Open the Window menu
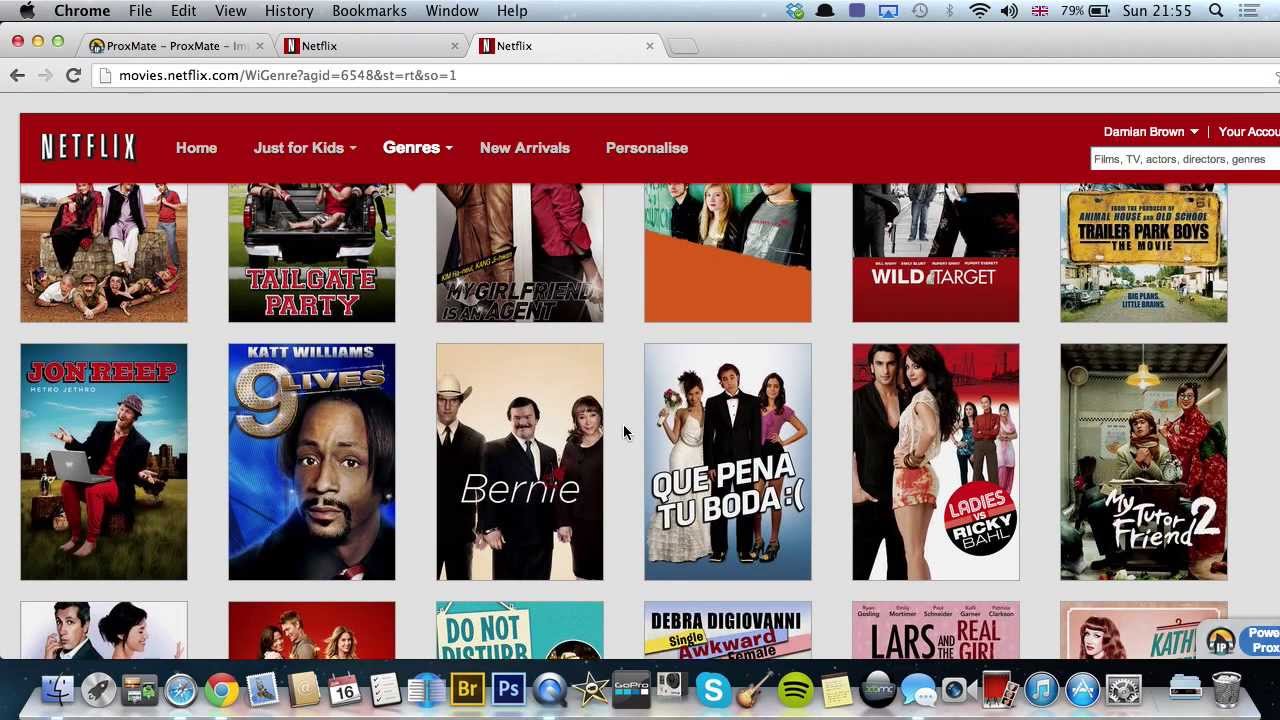Screen dimensions: 1280x720 452,11
